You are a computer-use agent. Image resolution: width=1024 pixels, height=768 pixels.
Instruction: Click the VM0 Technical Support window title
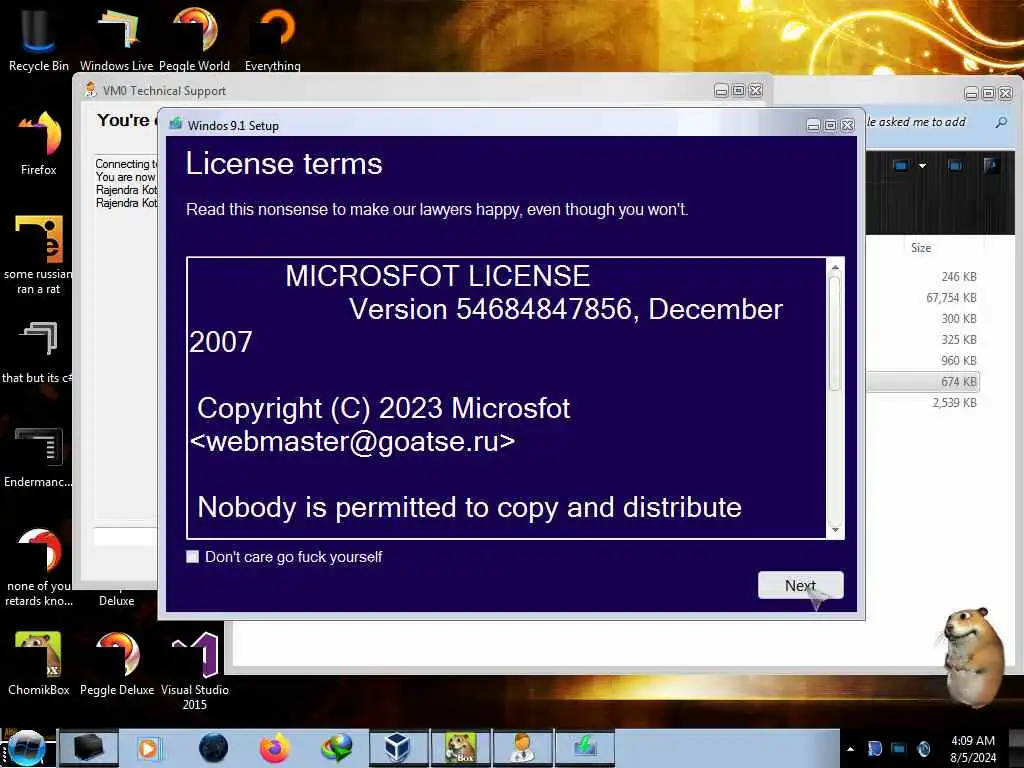(x=164, y=91)
